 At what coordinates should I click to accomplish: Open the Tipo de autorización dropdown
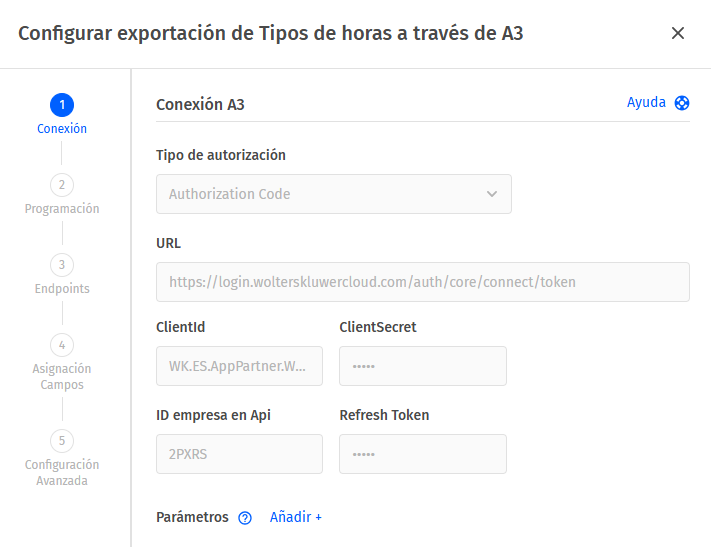[x=333, y=194]
